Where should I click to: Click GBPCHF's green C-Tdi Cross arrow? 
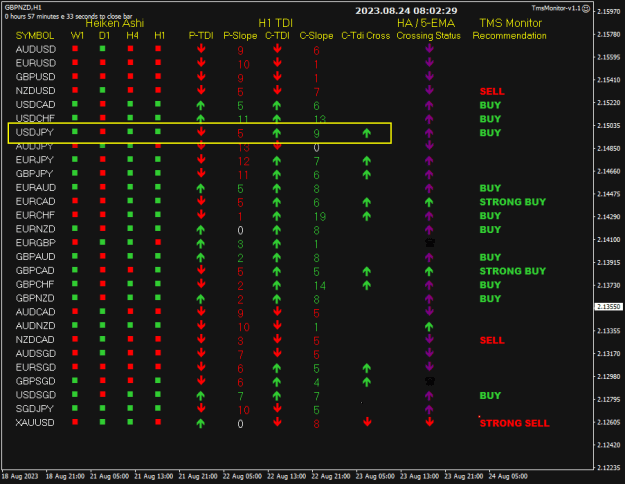pyautogui.click(x=367, y=285)
